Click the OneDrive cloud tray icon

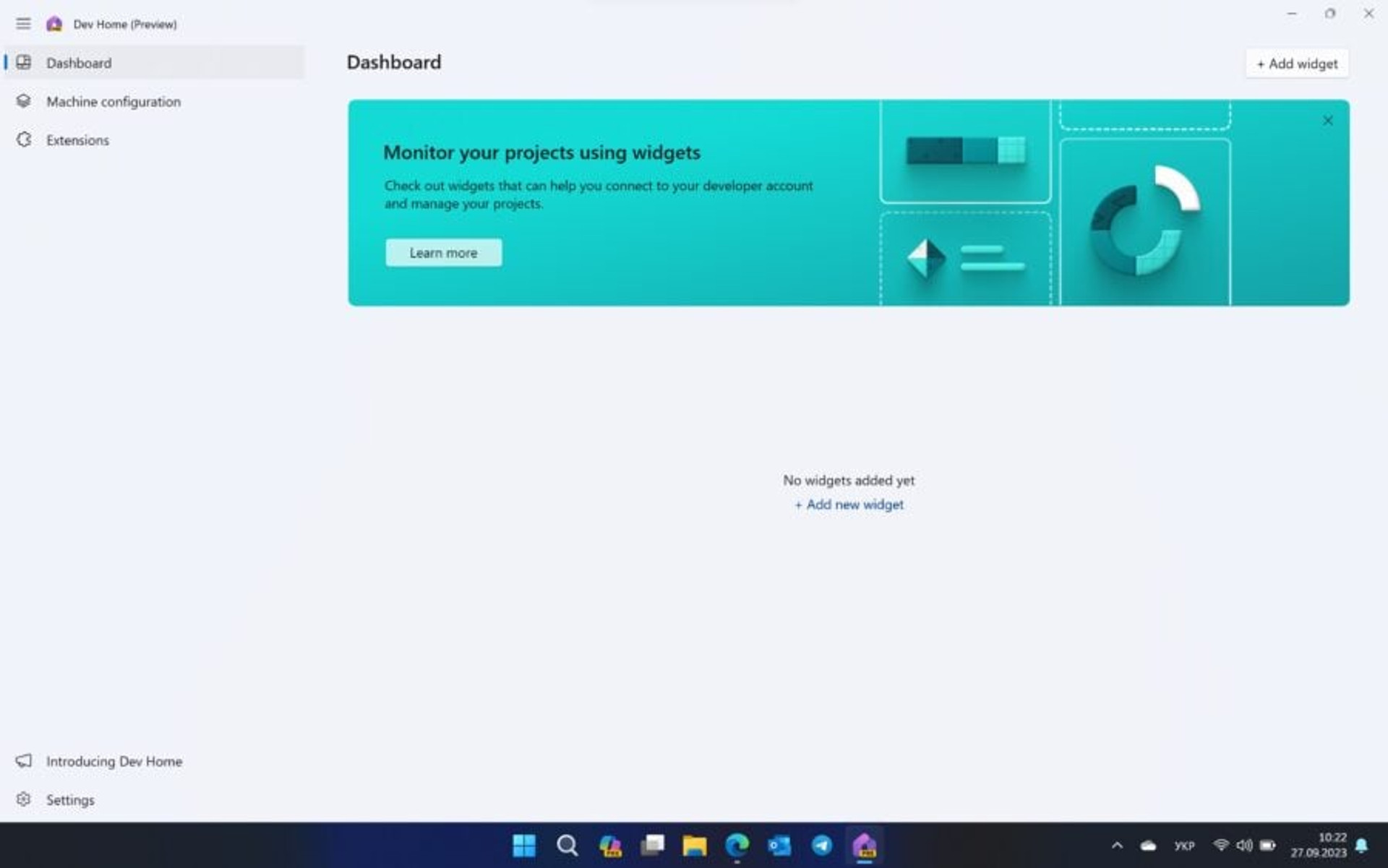click(x=1148, y=845)
